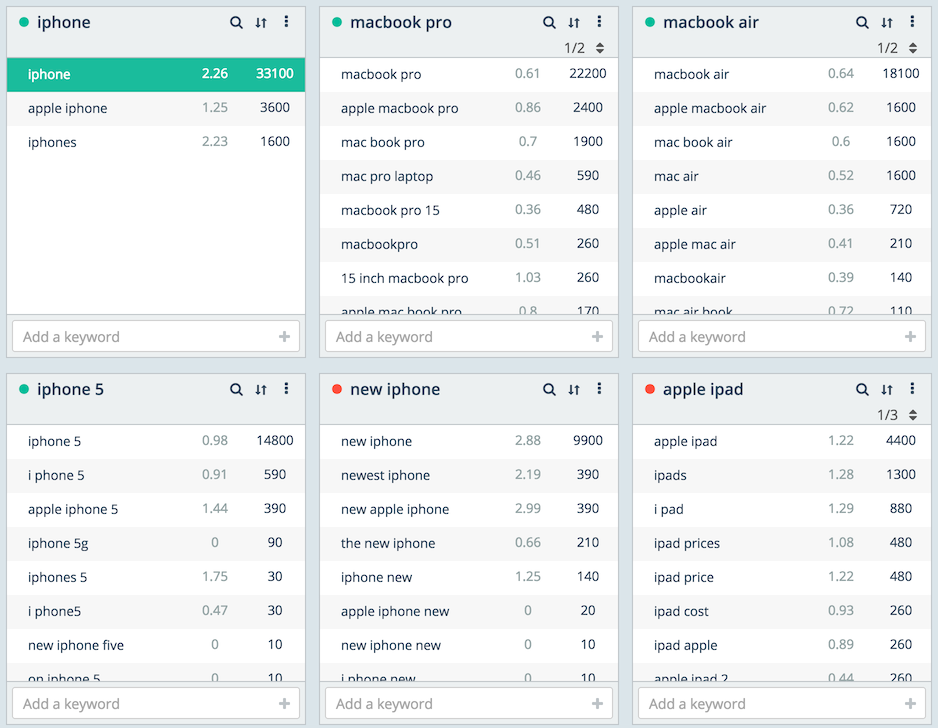Click plus icon in iphone 5 keyword field
938x728 pixels.
284,703
